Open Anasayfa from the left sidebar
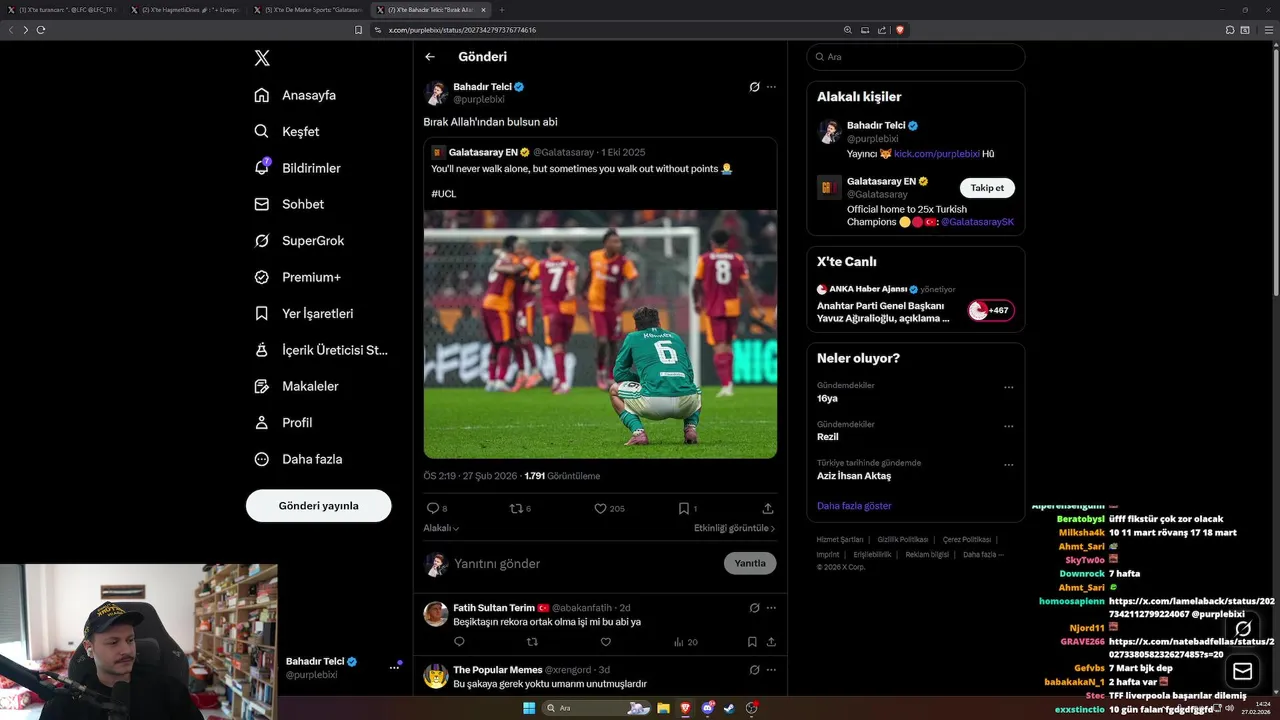This screenshot has height=720, width=1280. [295, 95]
